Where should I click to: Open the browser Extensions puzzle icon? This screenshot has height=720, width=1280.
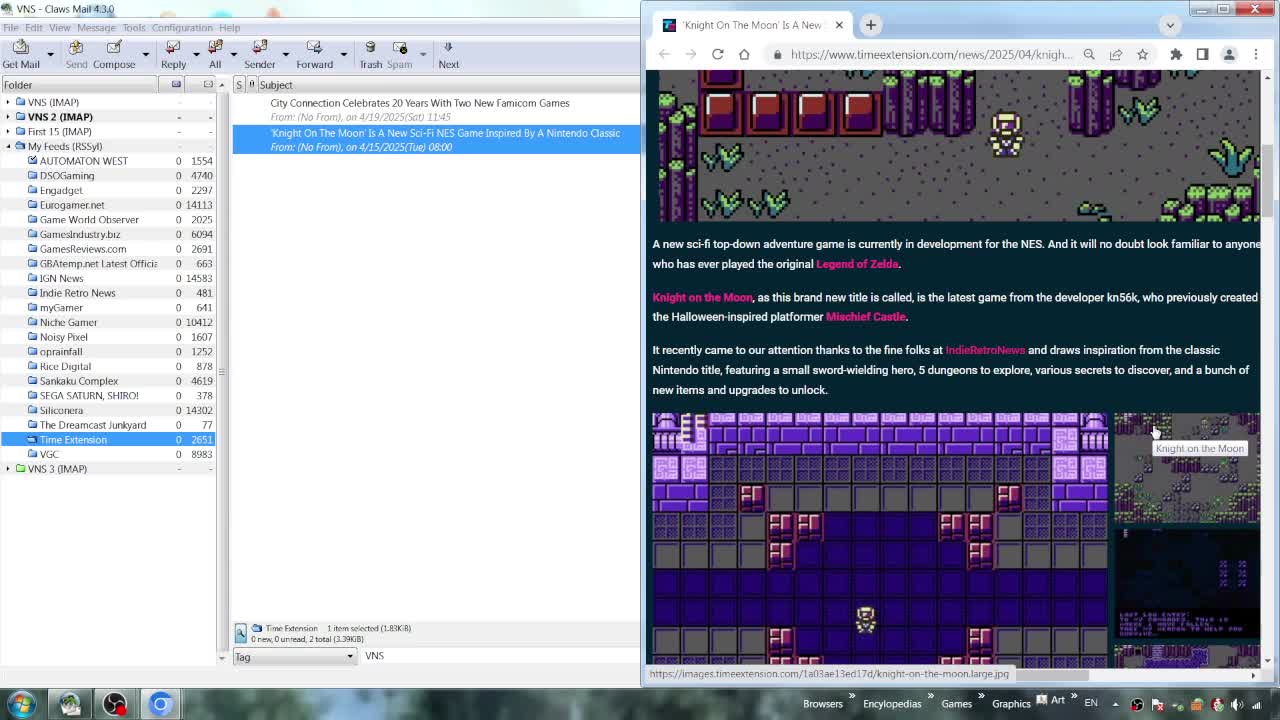click(x=1176, y=54)
